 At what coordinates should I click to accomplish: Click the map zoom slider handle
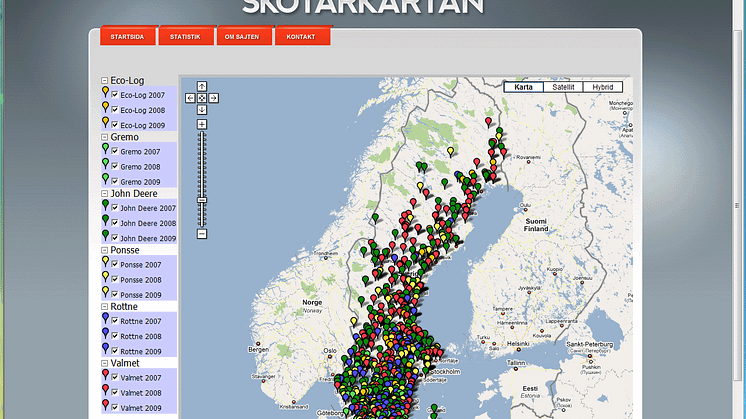coord(202,201)
